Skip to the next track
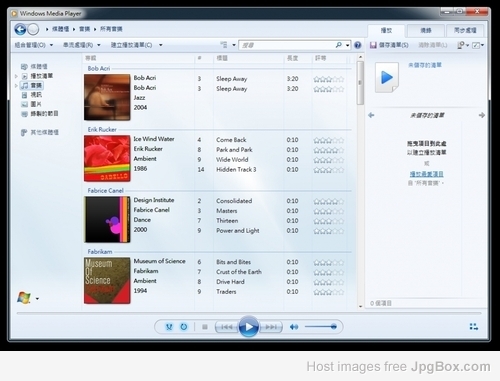Image resolution: width=500 pixels, height=381 pixels. click(x=271, y=327)
